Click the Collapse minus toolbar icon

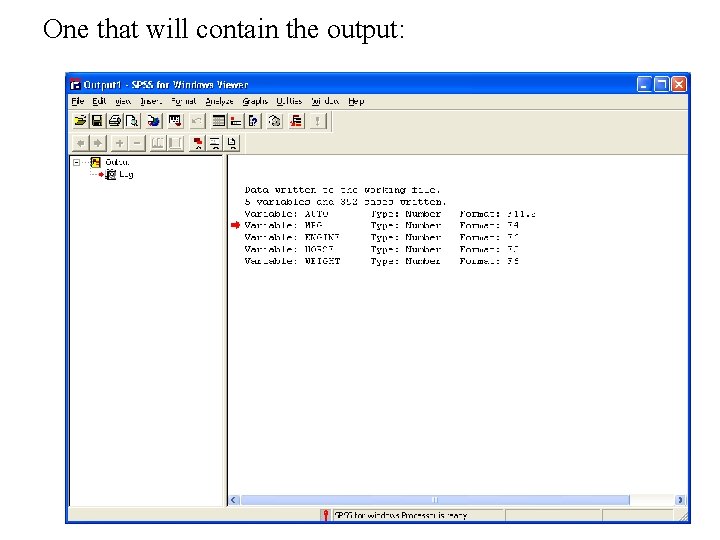(x=136, y=143)
